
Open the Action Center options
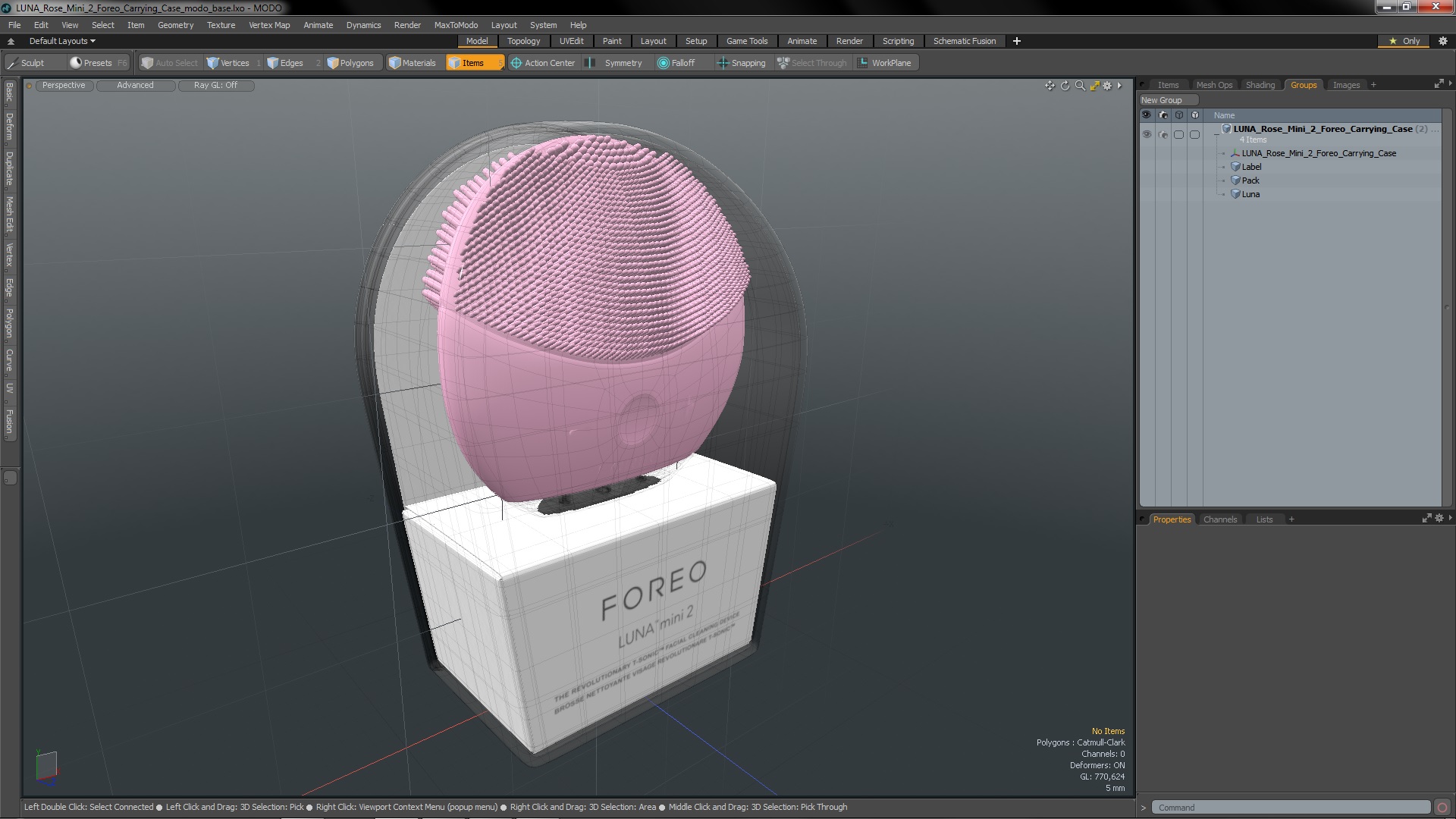point(543,63)
